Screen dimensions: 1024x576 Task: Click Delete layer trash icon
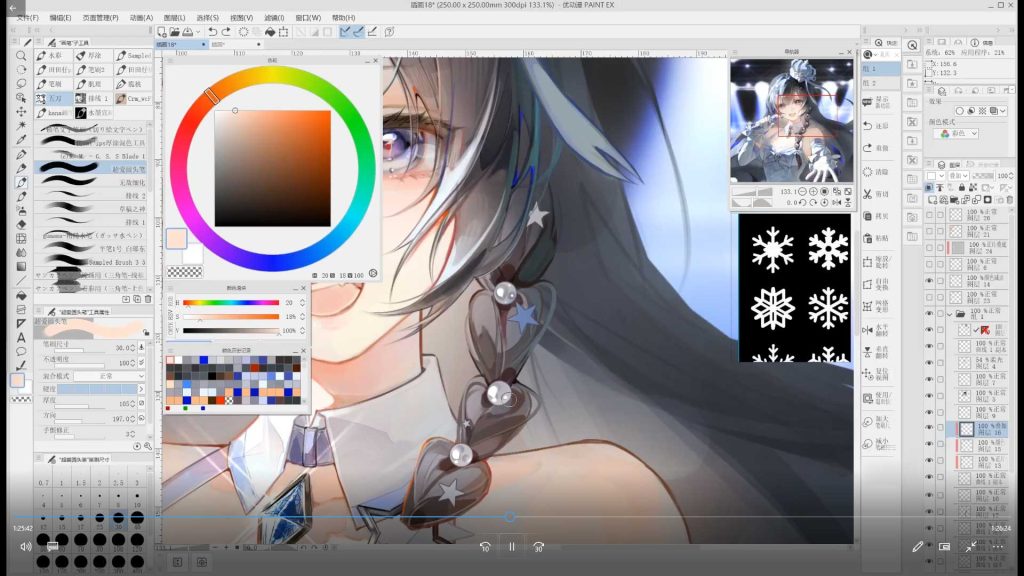click(1008, 200)
